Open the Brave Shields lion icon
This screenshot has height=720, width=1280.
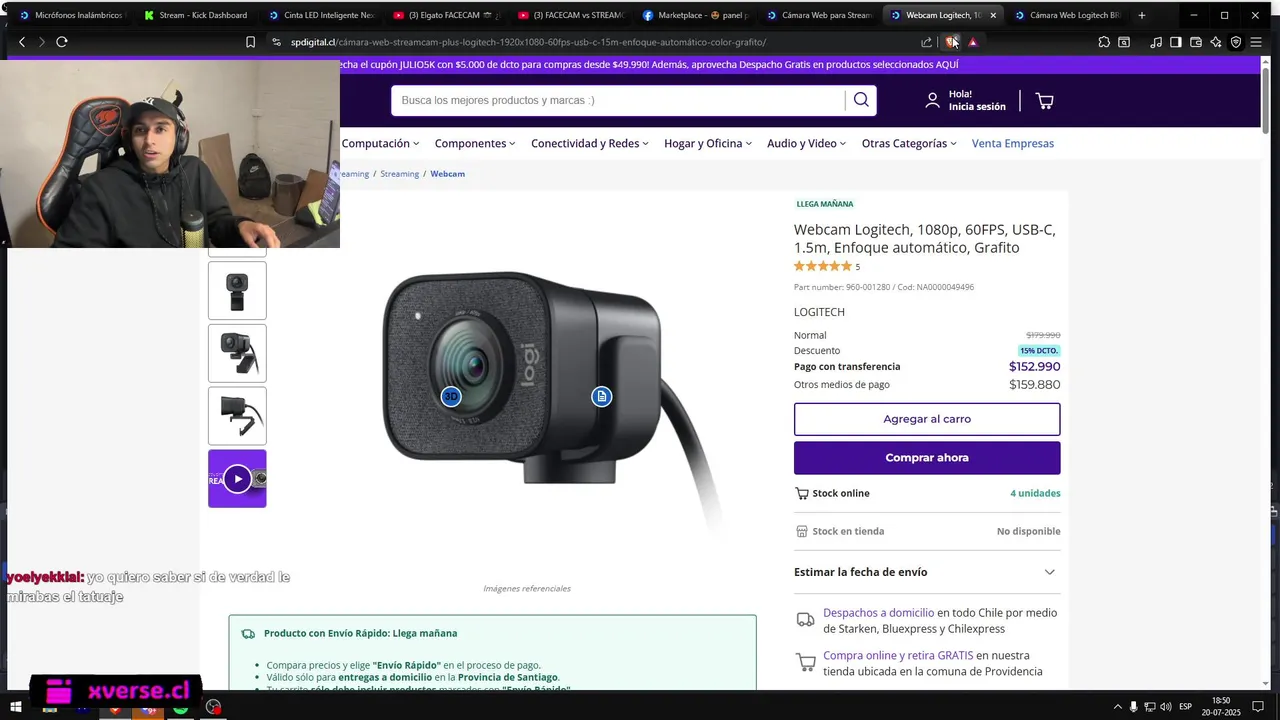tap(952, 42)
